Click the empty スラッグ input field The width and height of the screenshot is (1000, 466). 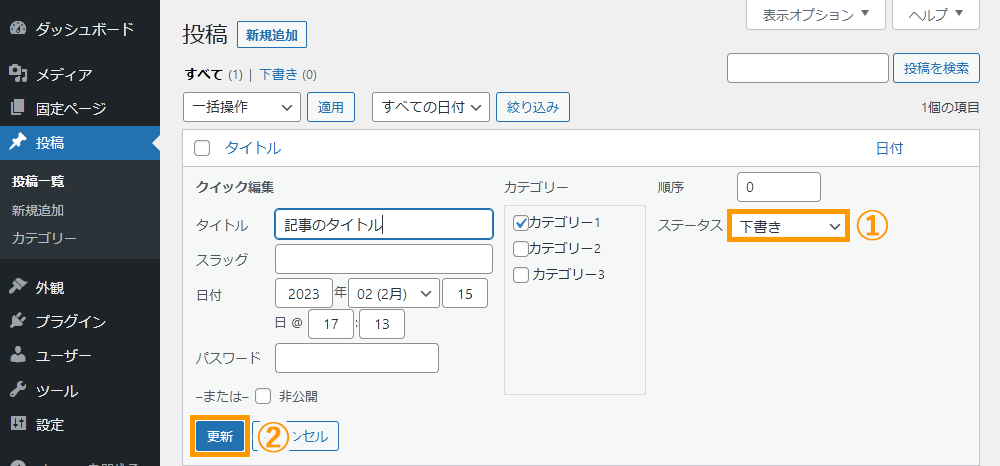click(x=384, y=259)
